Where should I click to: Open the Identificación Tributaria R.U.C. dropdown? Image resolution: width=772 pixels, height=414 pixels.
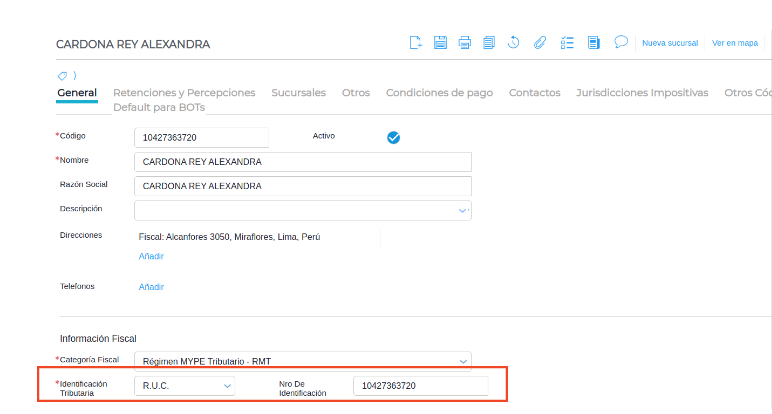point(184,386)
